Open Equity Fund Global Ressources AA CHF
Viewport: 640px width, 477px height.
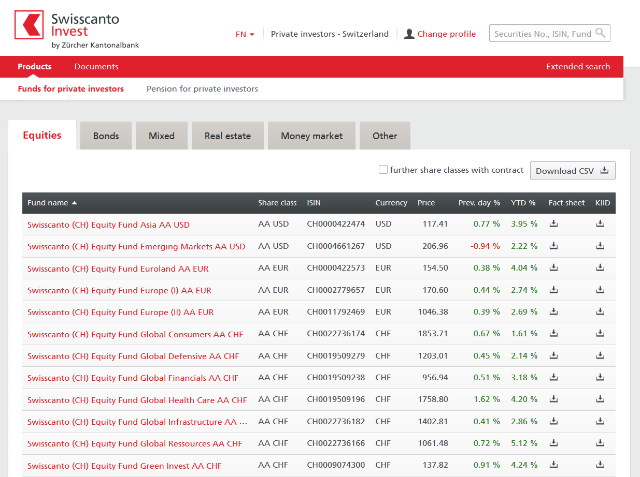tap(134, 444)
